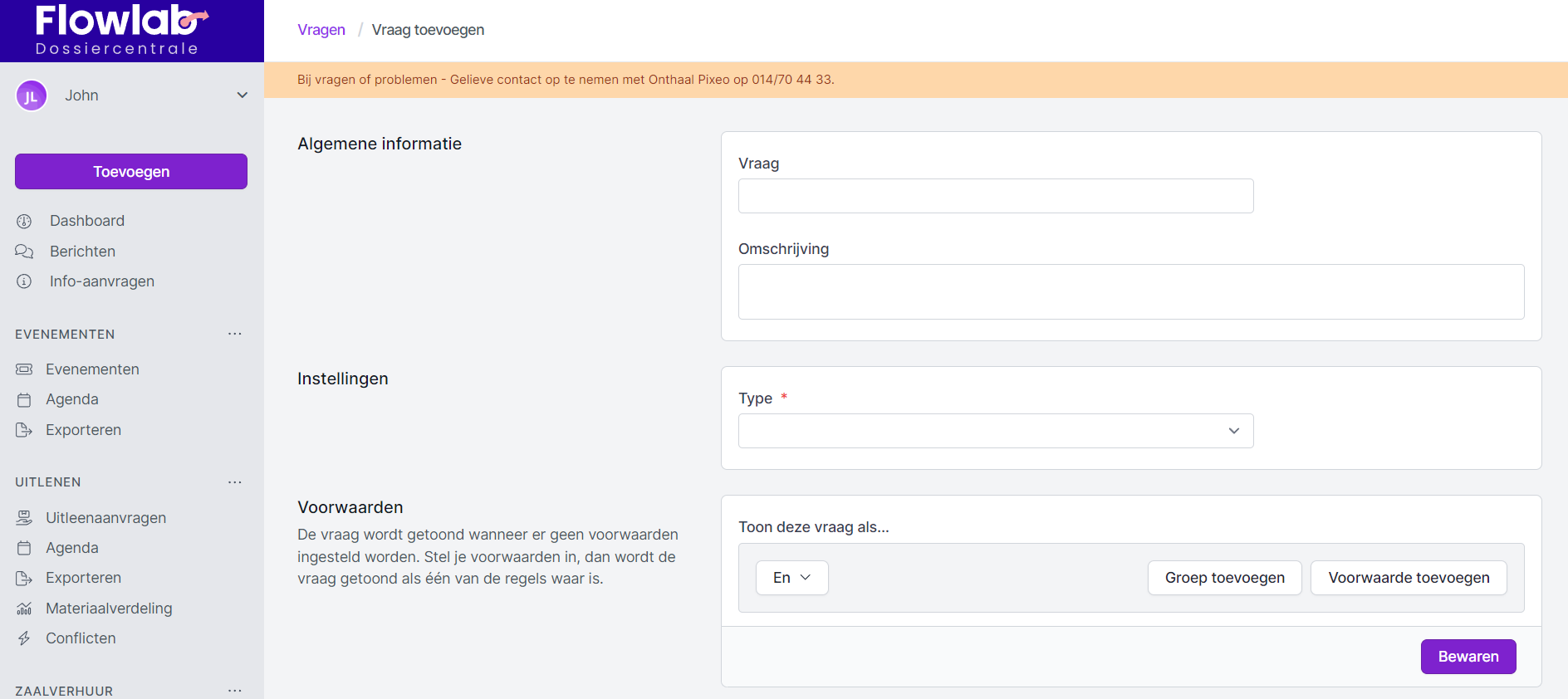Click the Materiaalverdeling chart icon
This screenshot has width=1568, height=699.
24,609
